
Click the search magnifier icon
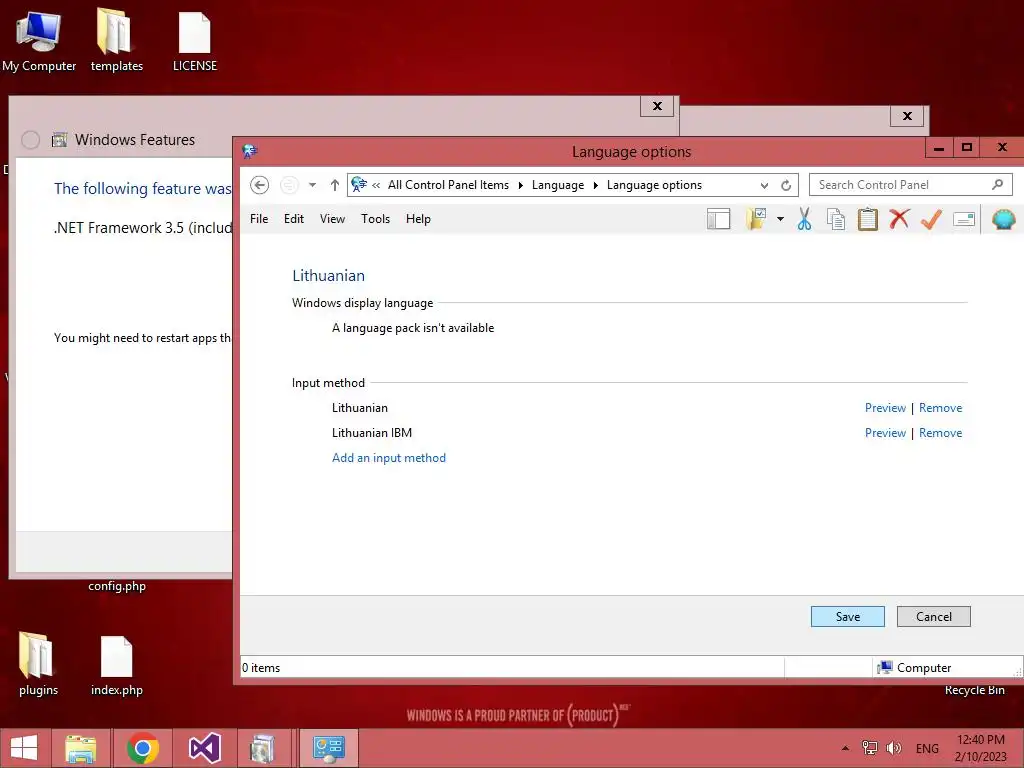point(997,185)
